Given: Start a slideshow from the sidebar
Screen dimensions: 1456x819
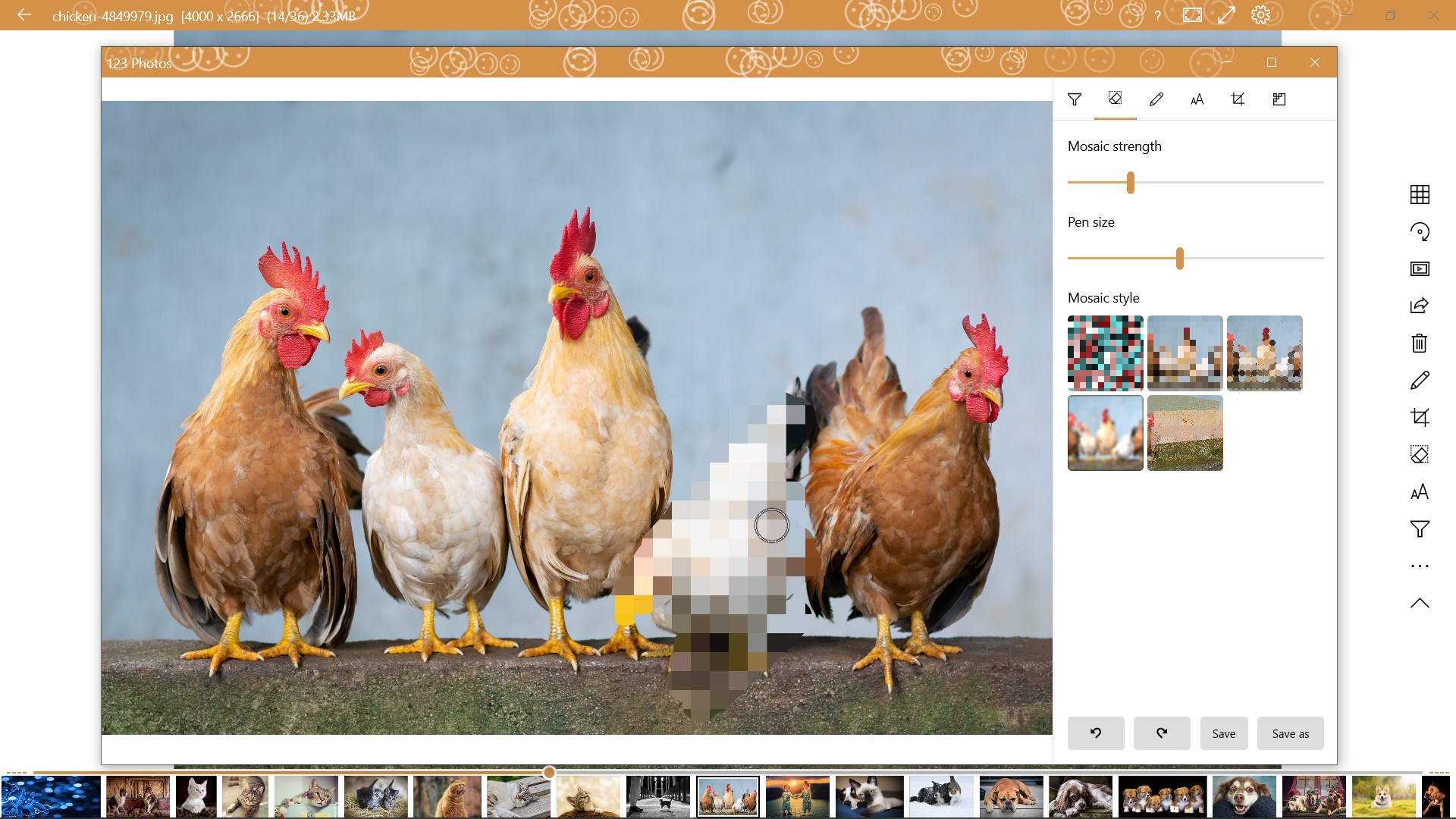Looking at the screenshot, I should coord(1420,268).
